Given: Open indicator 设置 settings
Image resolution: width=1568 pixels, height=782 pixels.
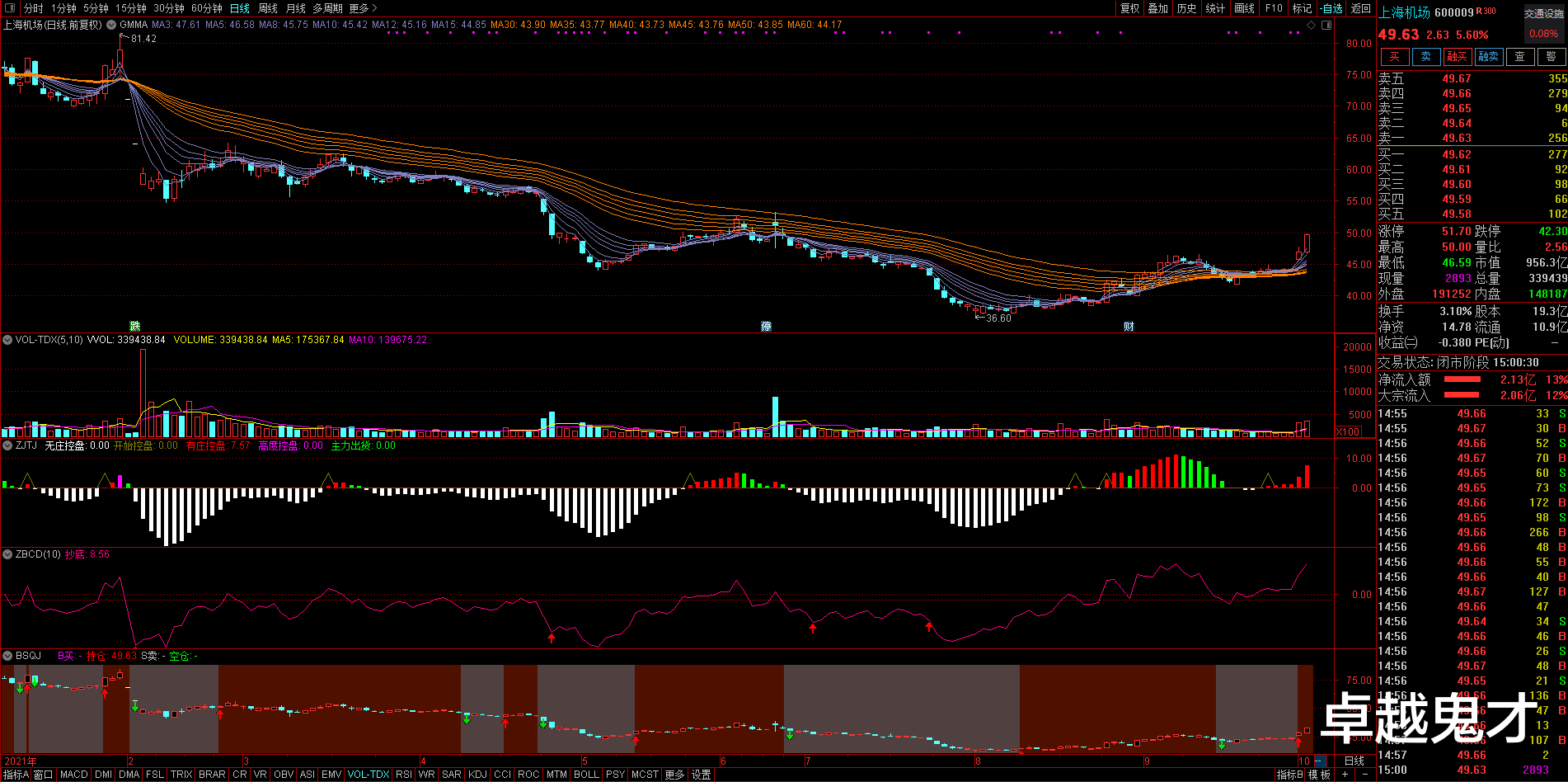Looking at the screenshot, I should coord(702,775).
